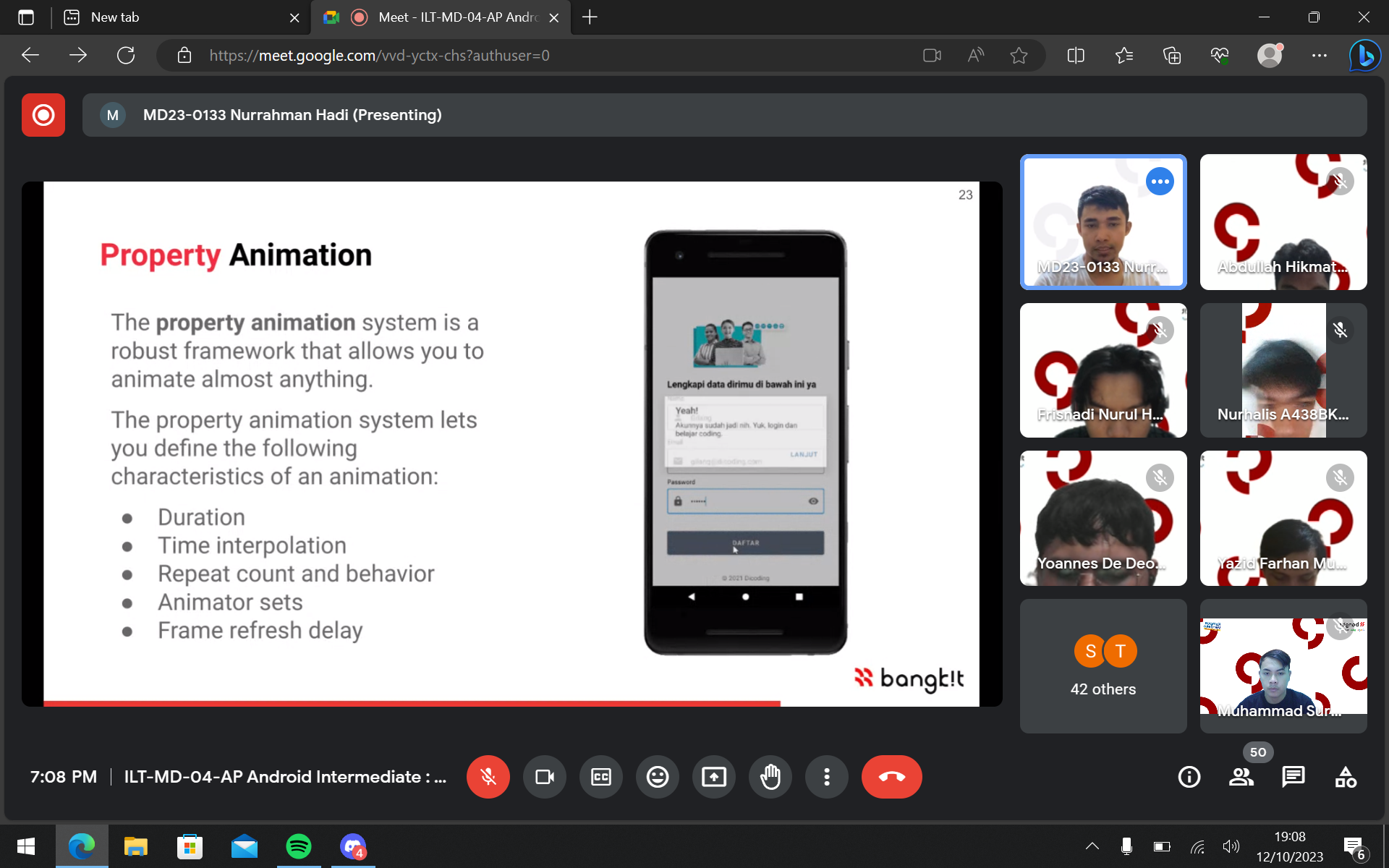
Task: Open options on the presenter's video tile
Action: click(x=1160, y=182)
